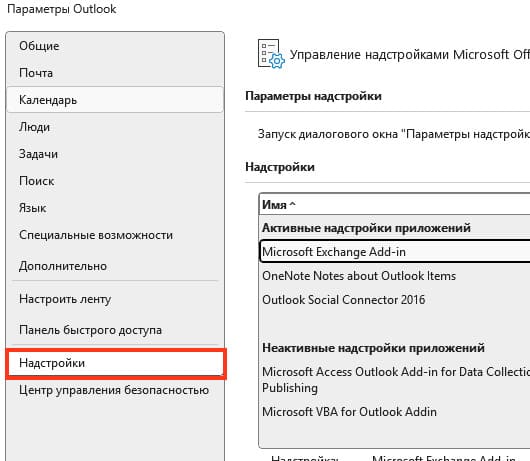Select Microsoft Exchange Add-in in list
The height and width of the screenshot is (461, 530).
click(x=394, y=251)
